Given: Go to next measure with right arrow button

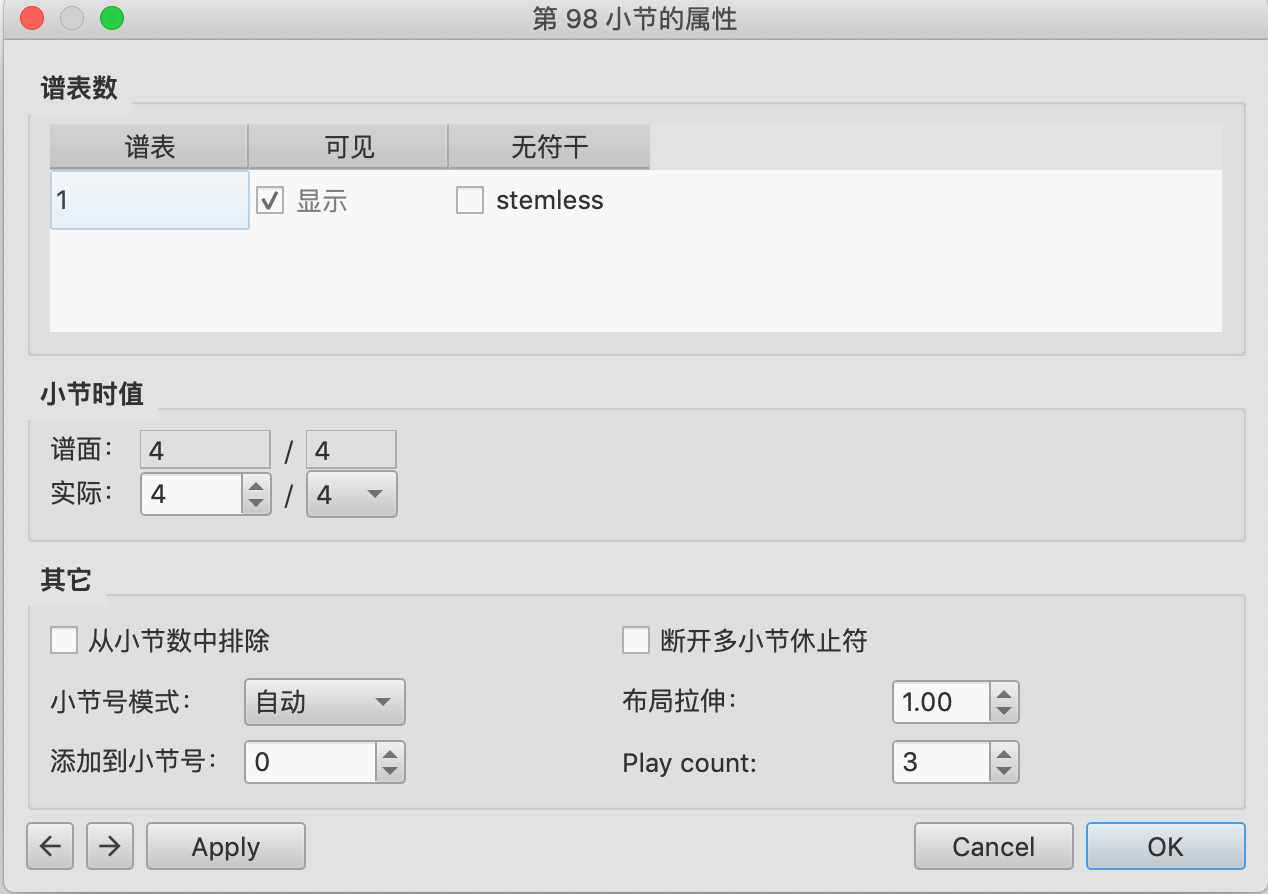Looking at the screenshot, I should pyautogui.click(x=110, y=847).
